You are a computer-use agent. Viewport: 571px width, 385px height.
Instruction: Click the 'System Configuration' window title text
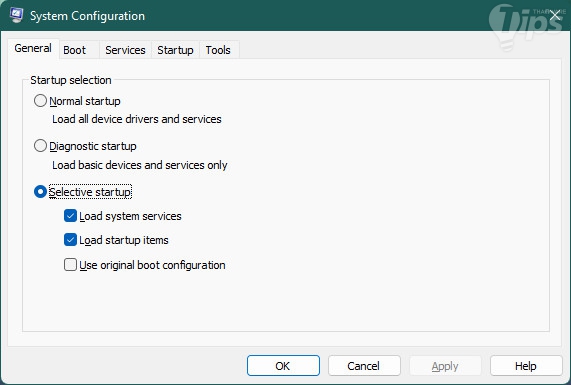tap(87, 16)
